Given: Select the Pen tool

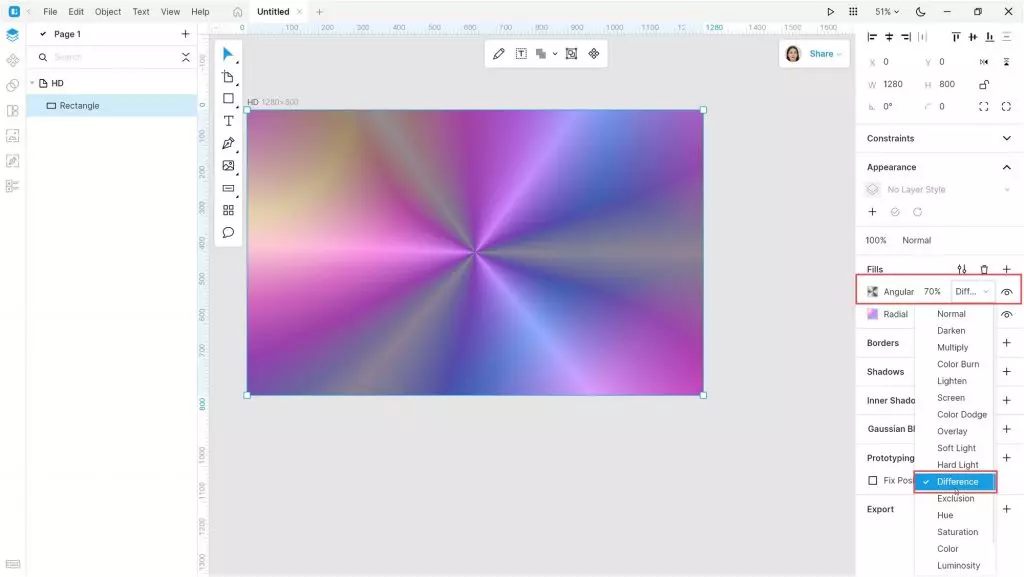Looking at the screenshot, I should pyautogui.click(x=228, y=144).
